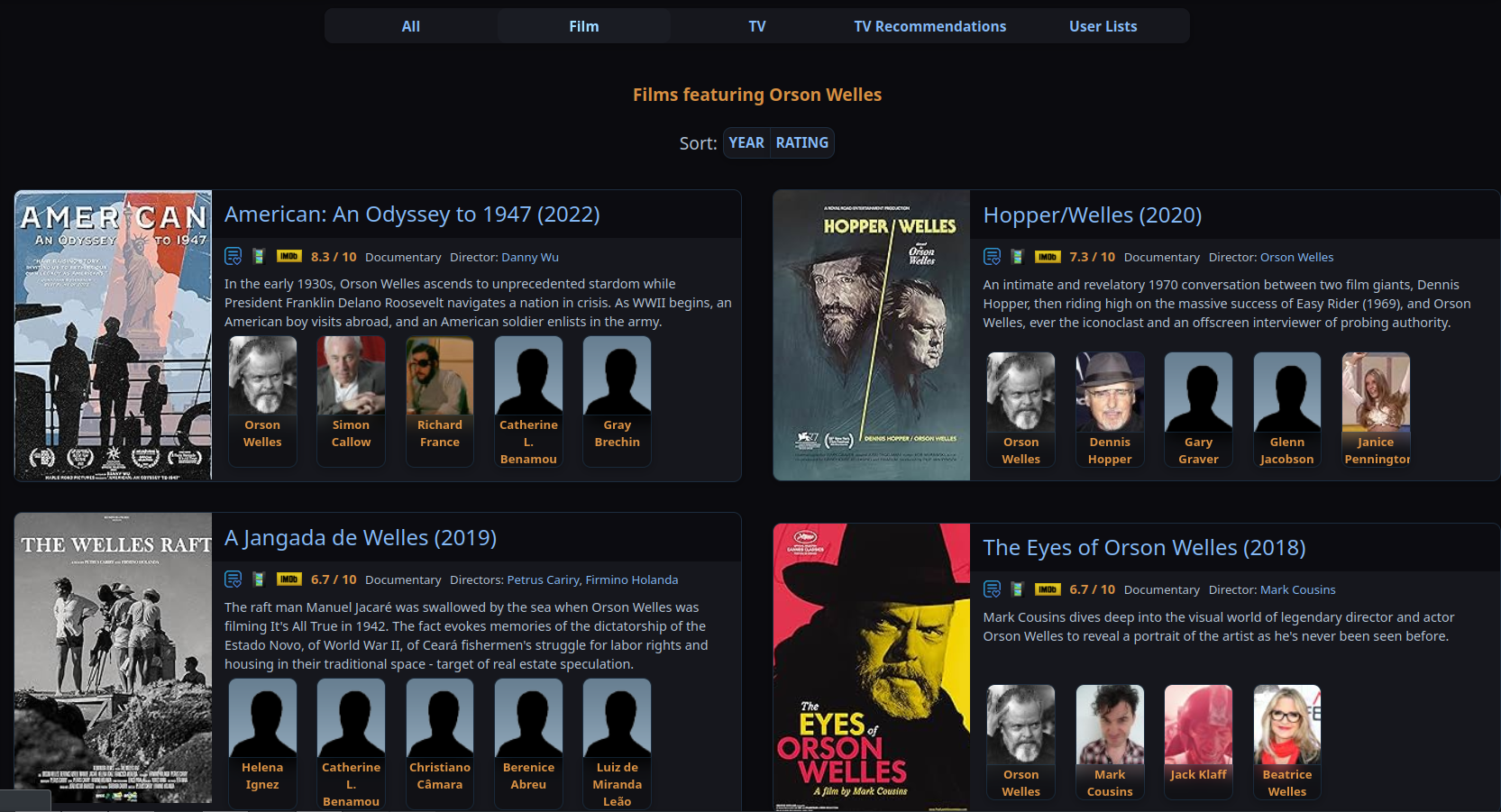Open the Hopper/Welles poster
The image size is (1501, 812).
(x=872, y=335)
